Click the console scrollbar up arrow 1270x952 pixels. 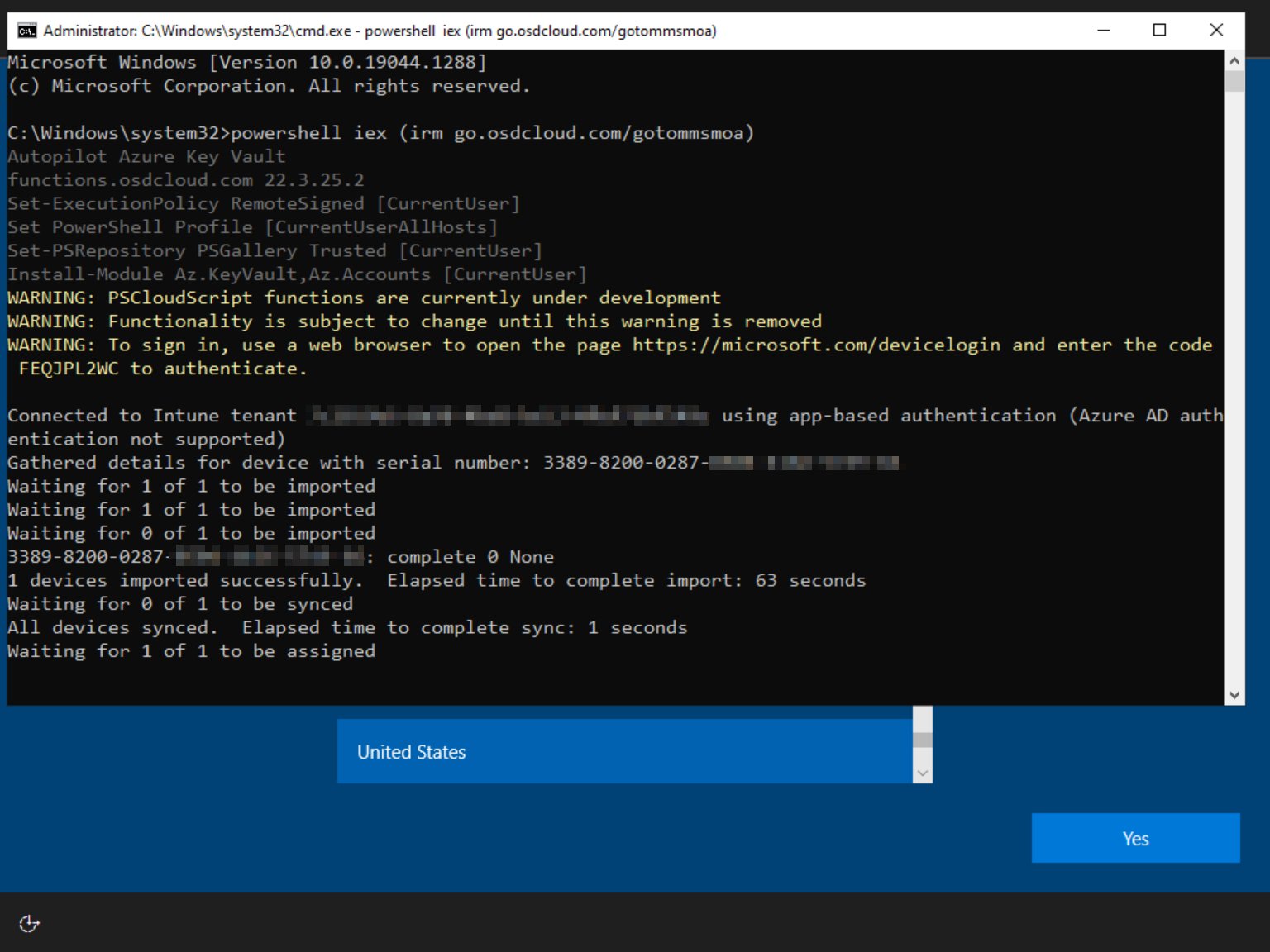(x=1233, y=59)
